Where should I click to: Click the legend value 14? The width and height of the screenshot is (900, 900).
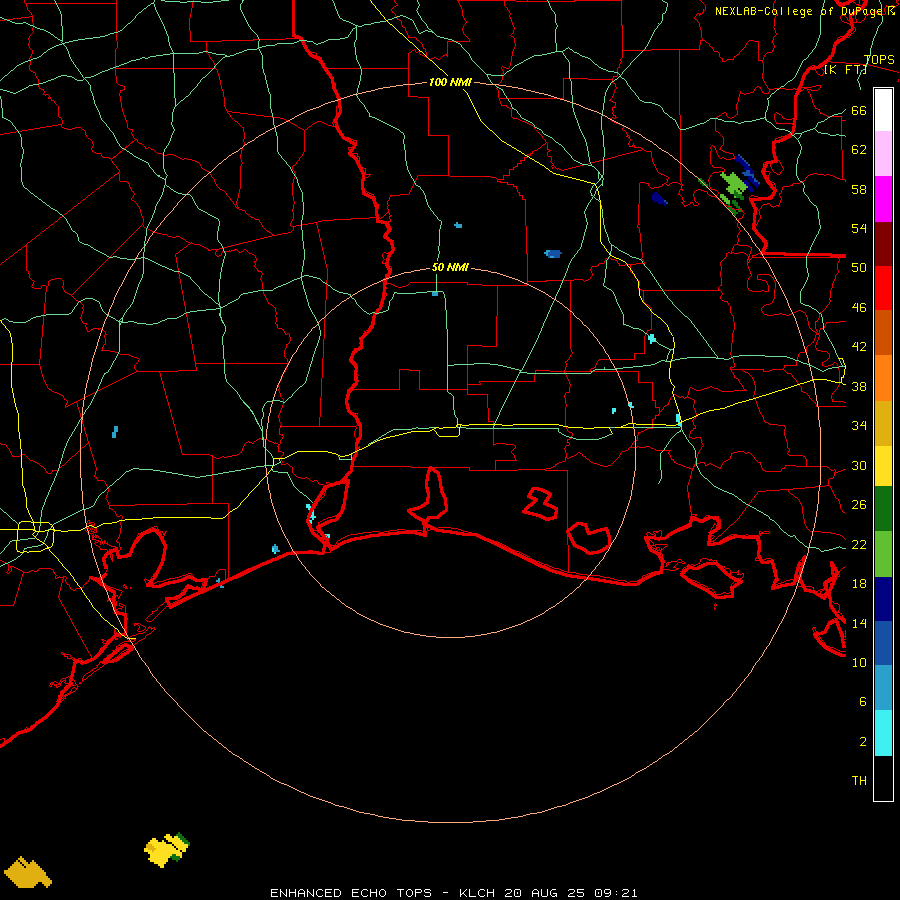[x=859, y=623]
